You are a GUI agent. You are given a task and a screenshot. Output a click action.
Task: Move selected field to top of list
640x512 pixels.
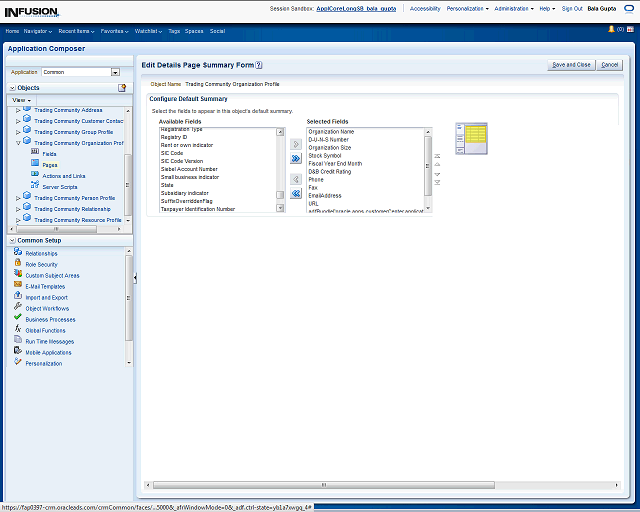coord(437,156)
